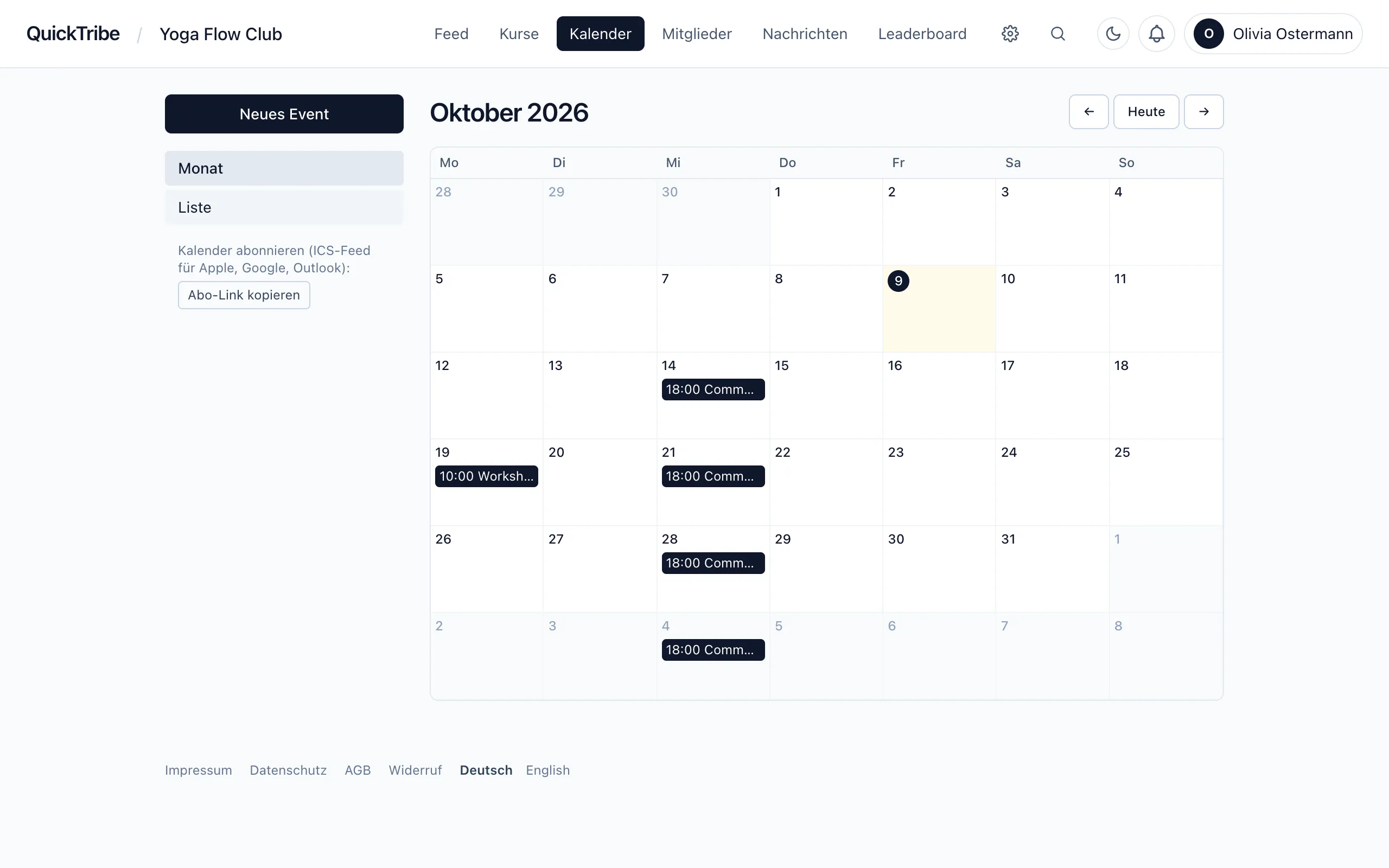Open the Leaderboard tab
Viewport: 1389px width, 868px height.
(x=922, y=34)
